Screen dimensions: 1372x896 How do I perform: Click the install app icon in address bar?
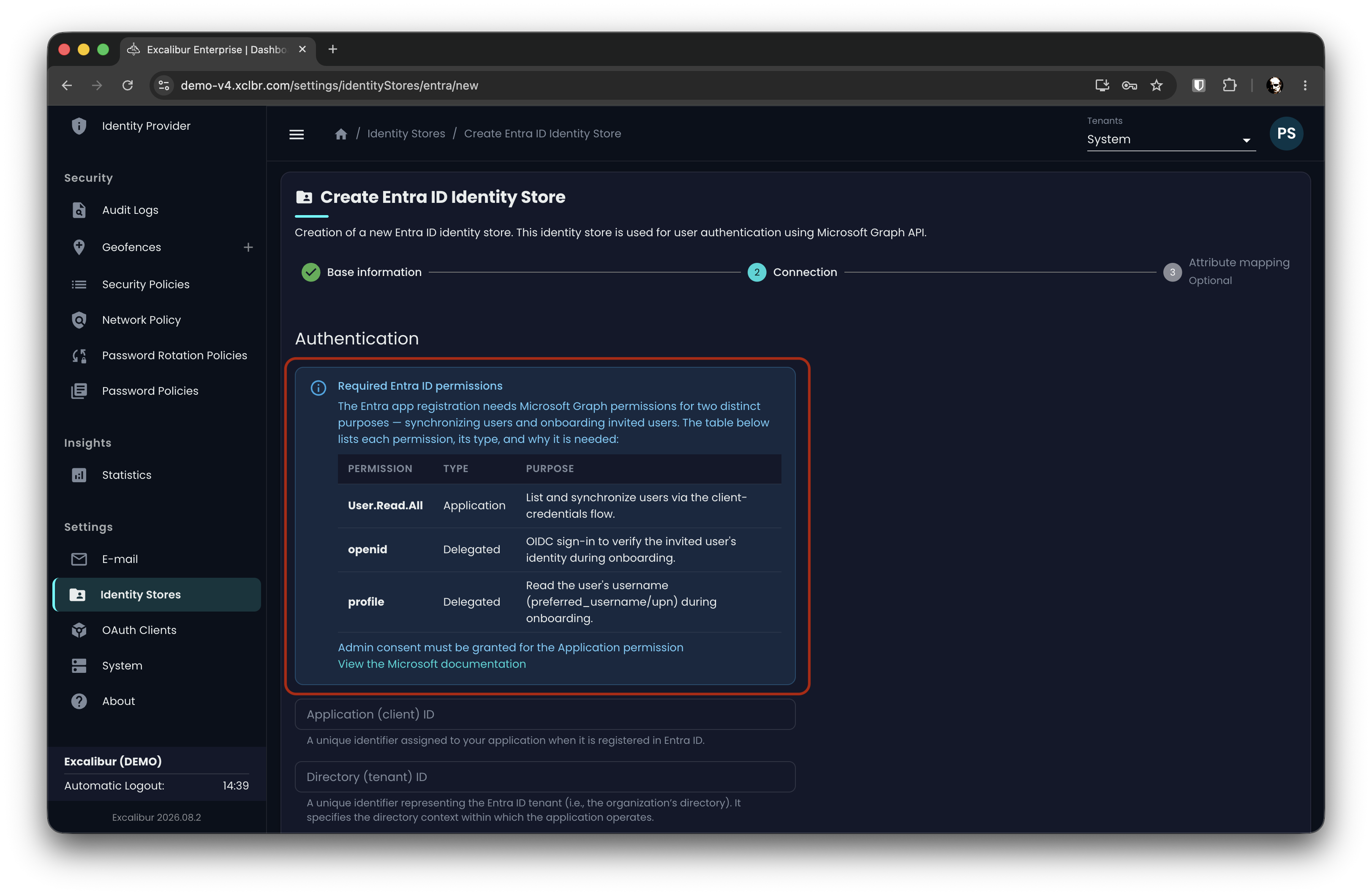point(1102,85)
